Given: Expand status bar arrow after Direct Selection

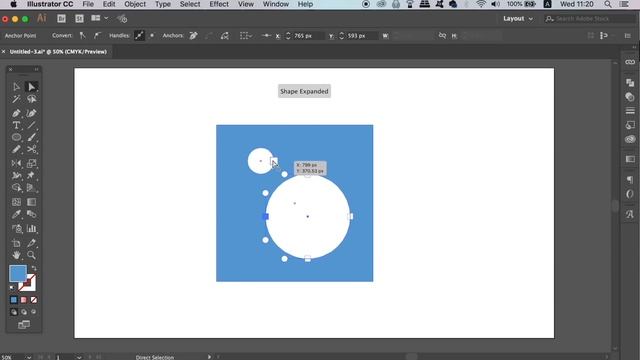Looking at the screenshot, I should click(x=209, y=357).
